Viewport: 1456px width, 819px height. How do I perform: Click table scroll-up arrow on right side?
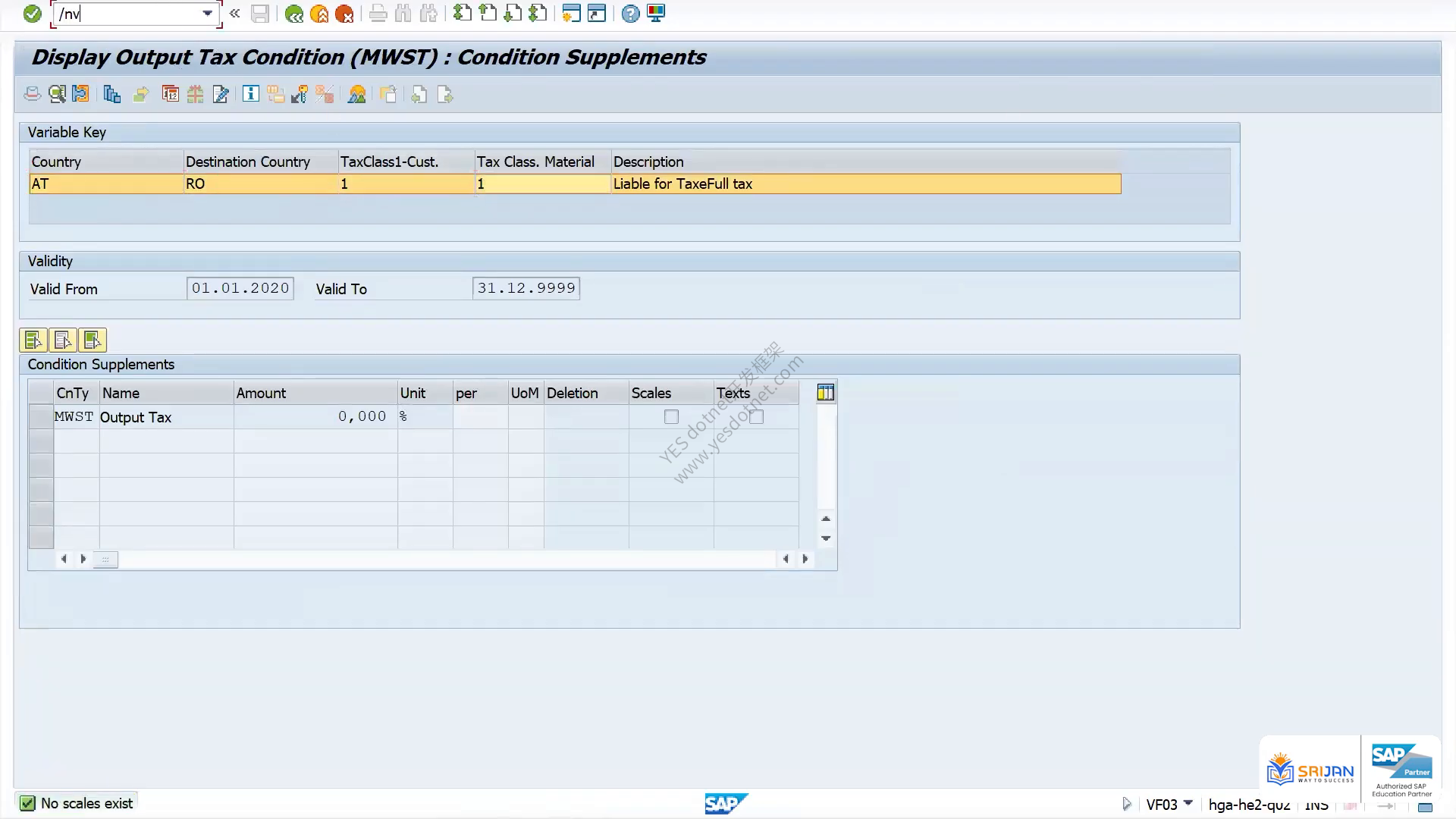tap(826, 519)
